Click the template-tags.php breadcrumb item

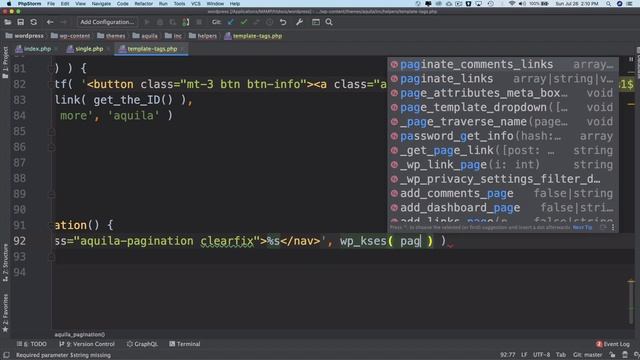tap(253, 36)
